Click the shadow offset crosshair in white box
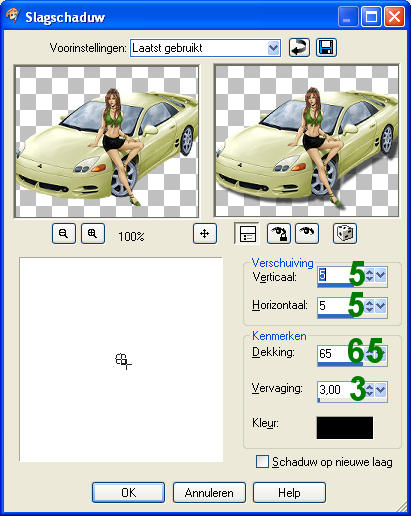The image size is (411, 516). [123, 361]
